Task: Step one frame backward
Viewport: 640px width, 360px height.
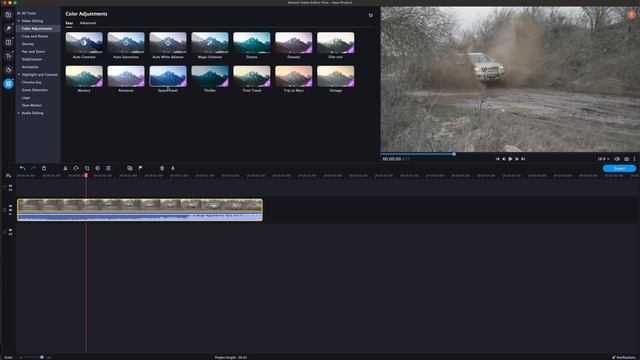Action: (x=504, y=159)
